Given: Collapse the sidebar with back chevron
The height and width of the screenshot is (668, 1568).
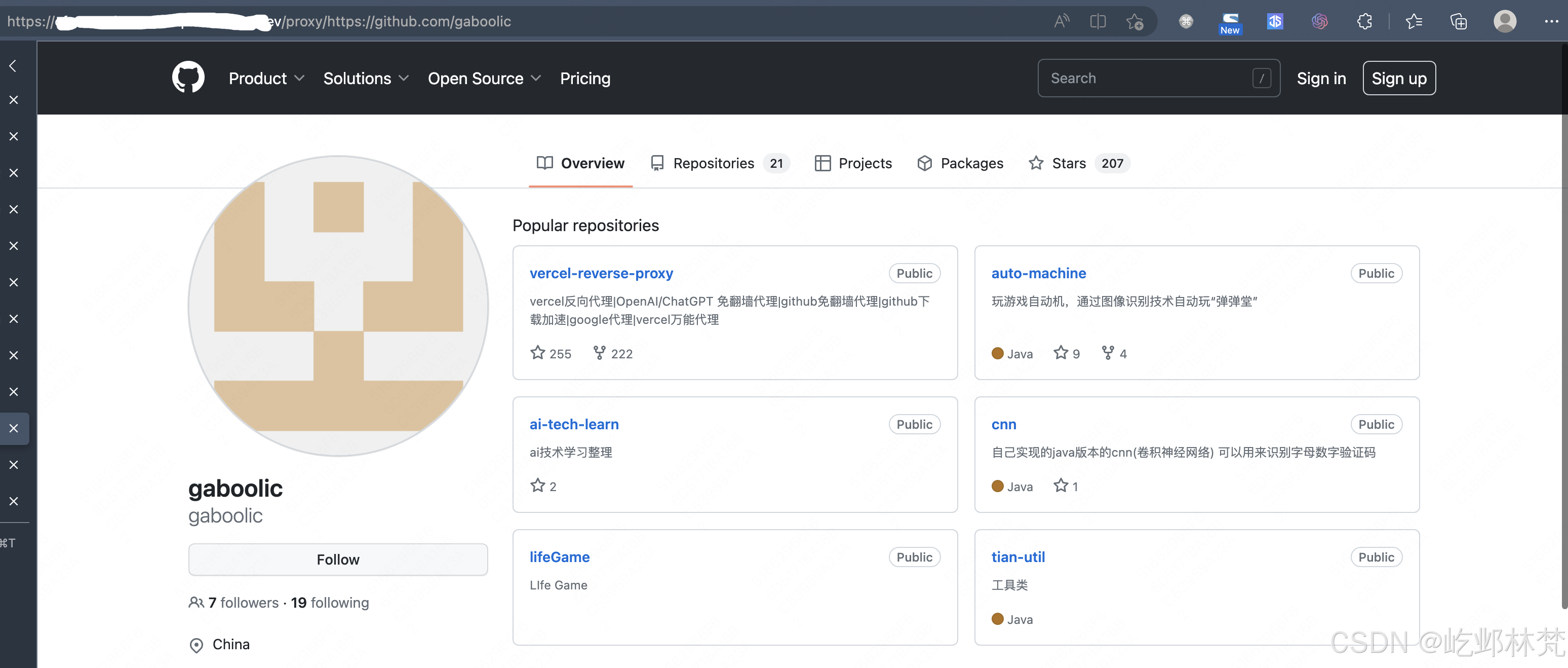Looking at the screenshot, I should point(13,66).
